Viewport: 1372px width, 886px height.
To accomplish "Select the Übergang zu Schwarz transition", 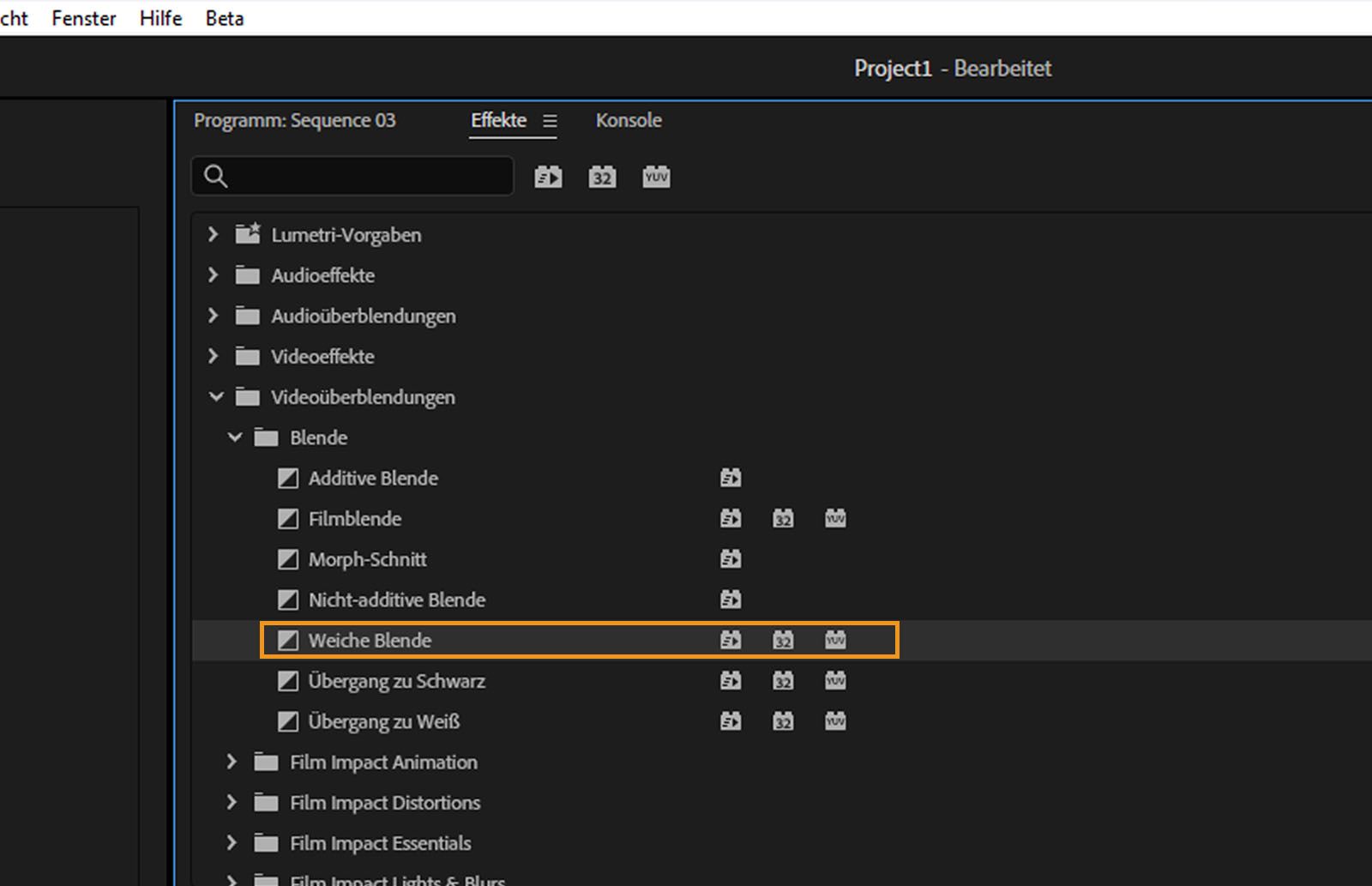I will tap(396, 681).
